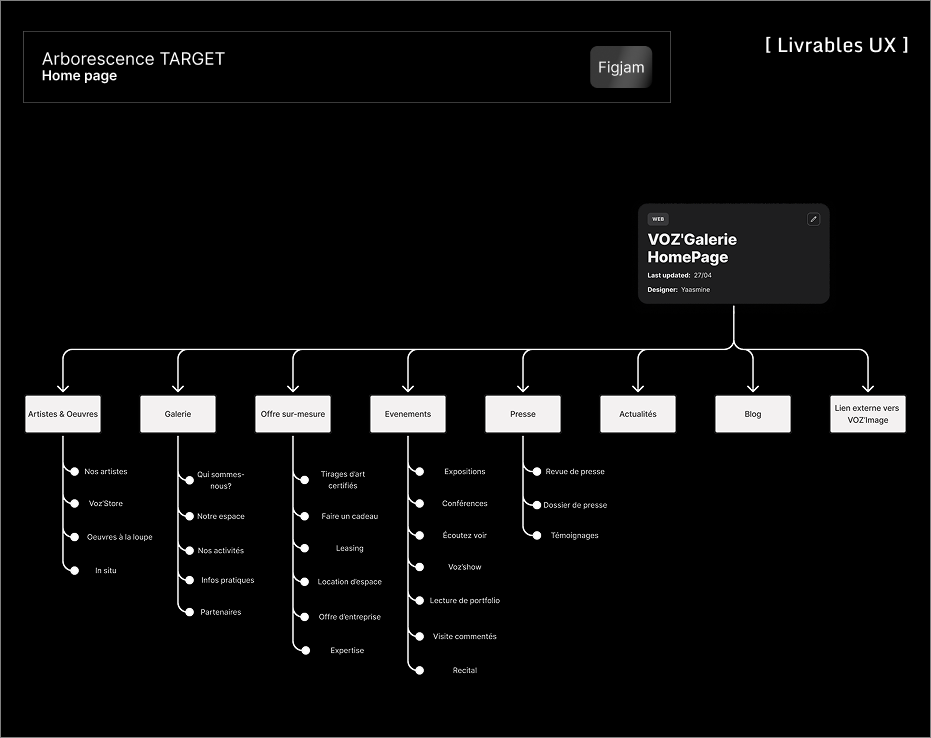Click the Expertise item
This screenshot has height=738, width=931.
pyautogui.click(x=347, y=651)
